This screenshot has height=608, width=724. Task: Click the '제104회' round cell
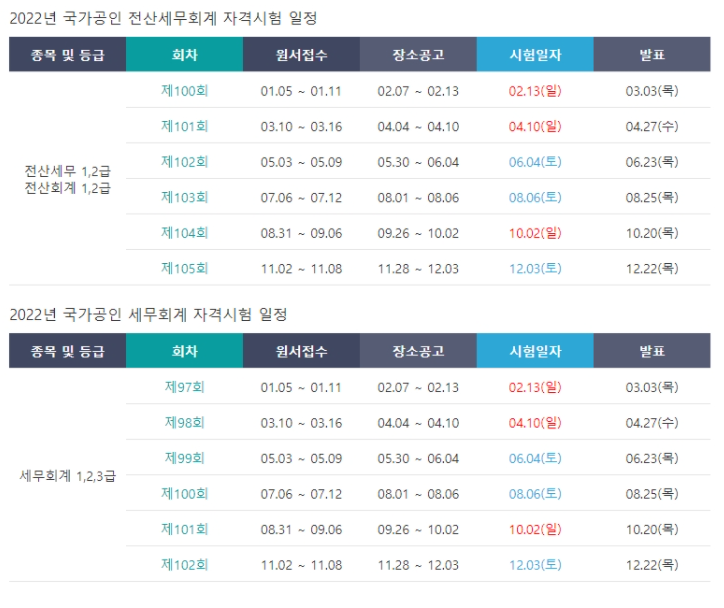point(184,233)
